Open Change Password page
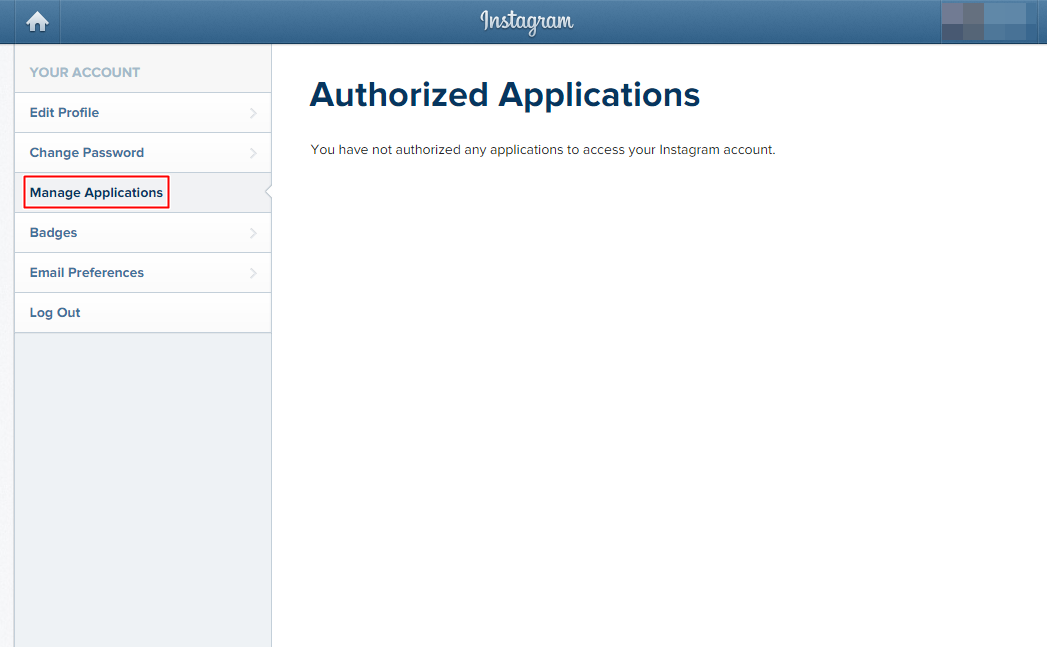 (x=143, y=153)
